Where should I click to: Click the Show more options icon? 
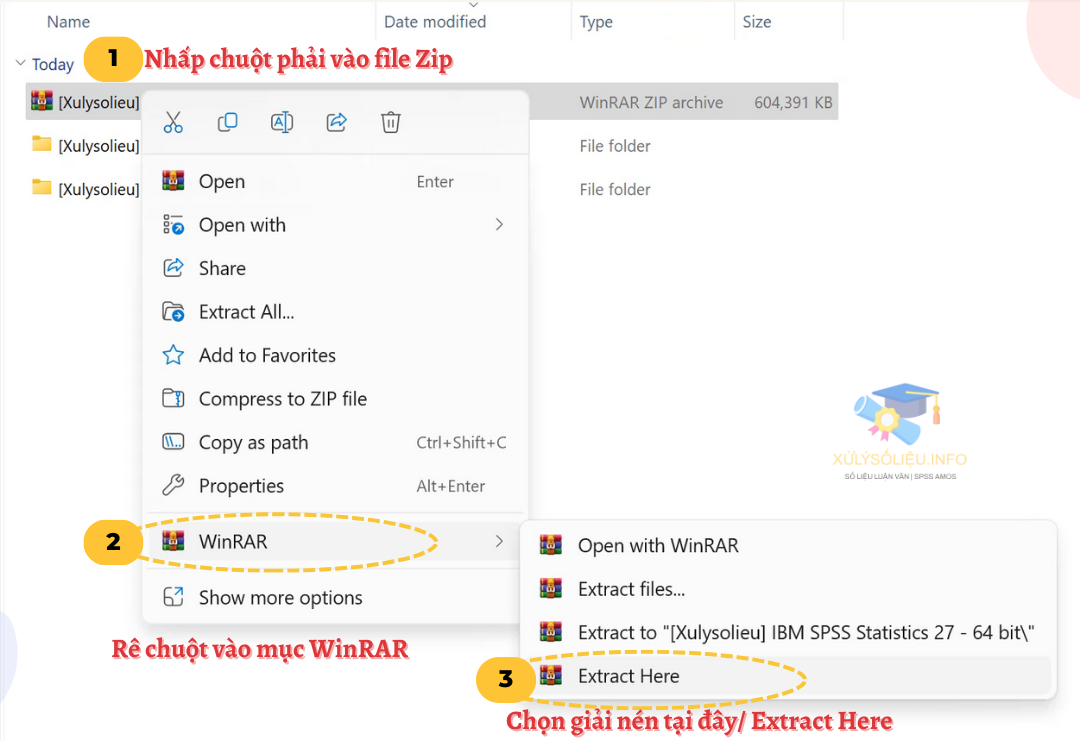click(173, 596)
